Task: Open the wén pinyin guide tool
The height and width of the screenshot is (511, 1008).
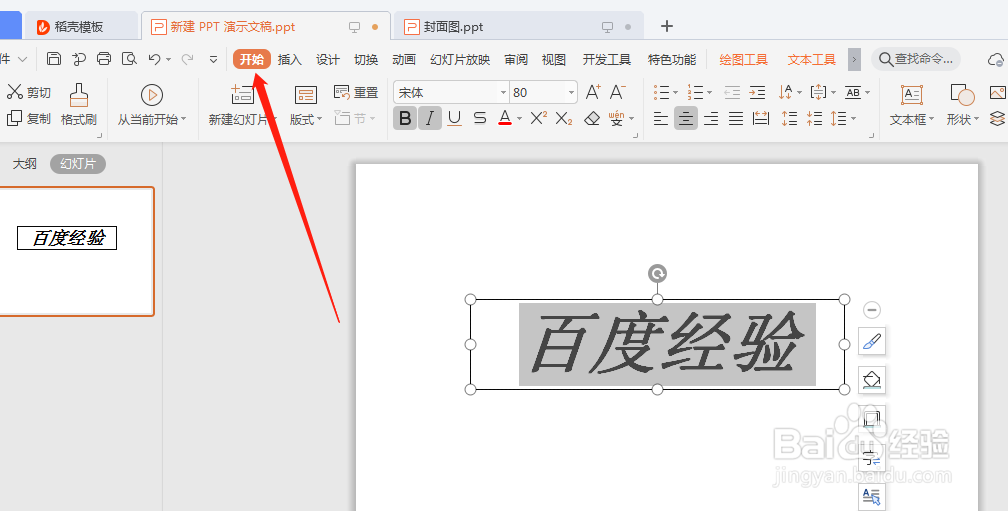Action: [616, 118]
